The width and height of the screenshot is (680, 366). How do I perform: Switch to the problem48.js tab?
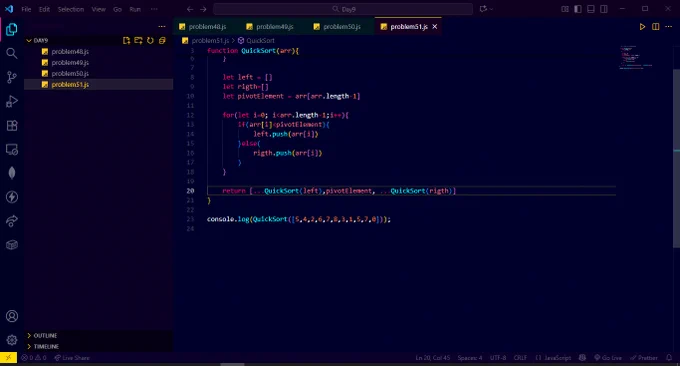pyautogui.click(x=207, y=26)
